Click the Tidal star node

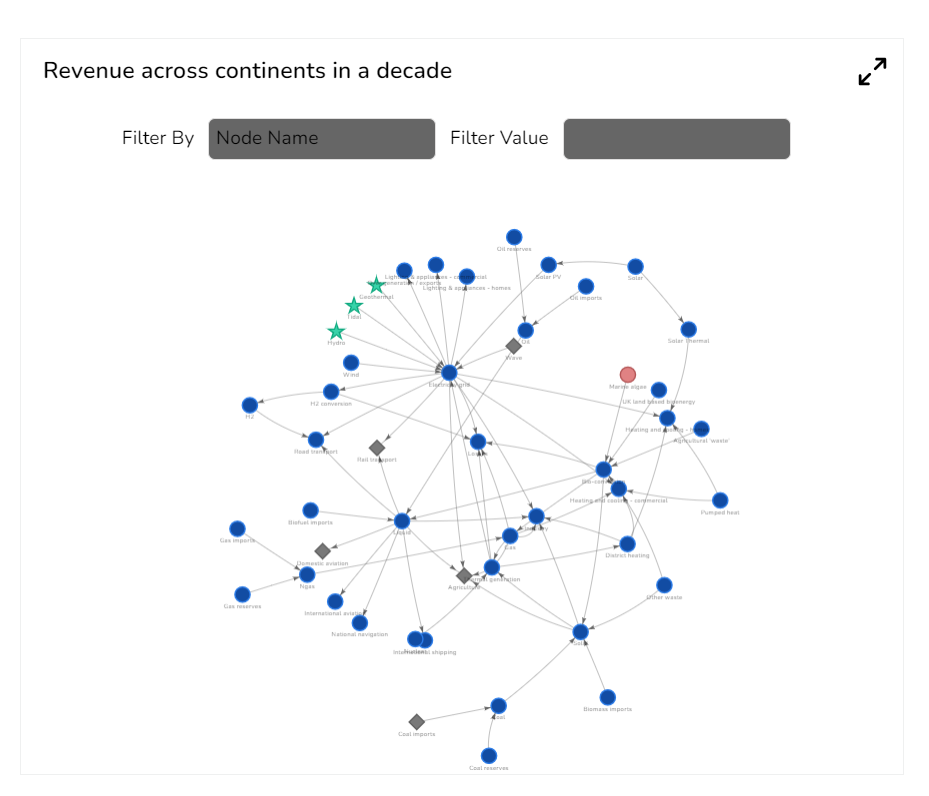(x=354, y=305)
